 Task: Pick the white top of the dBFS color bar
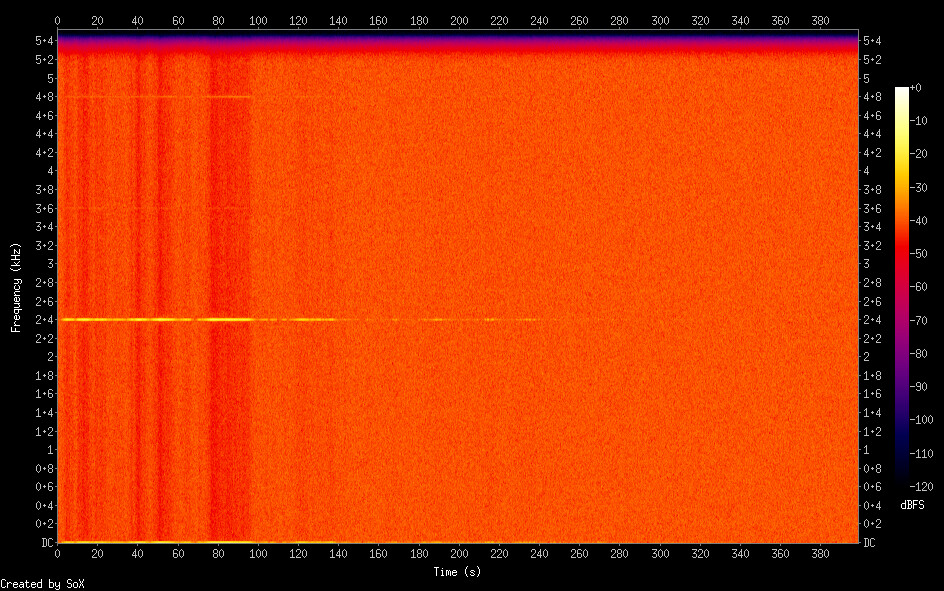(902, 91)
